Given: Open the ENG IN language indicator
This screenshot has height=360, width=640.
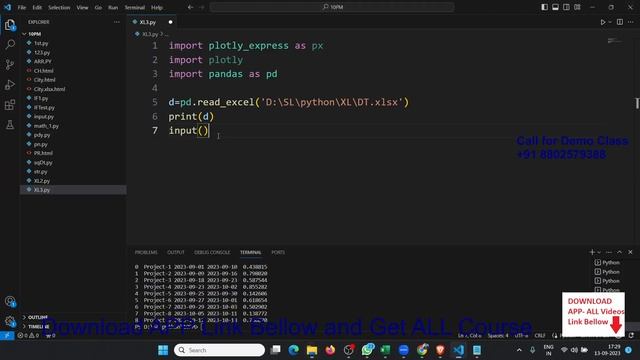Looking at the screenshot, I should click(x=549, y=350).
